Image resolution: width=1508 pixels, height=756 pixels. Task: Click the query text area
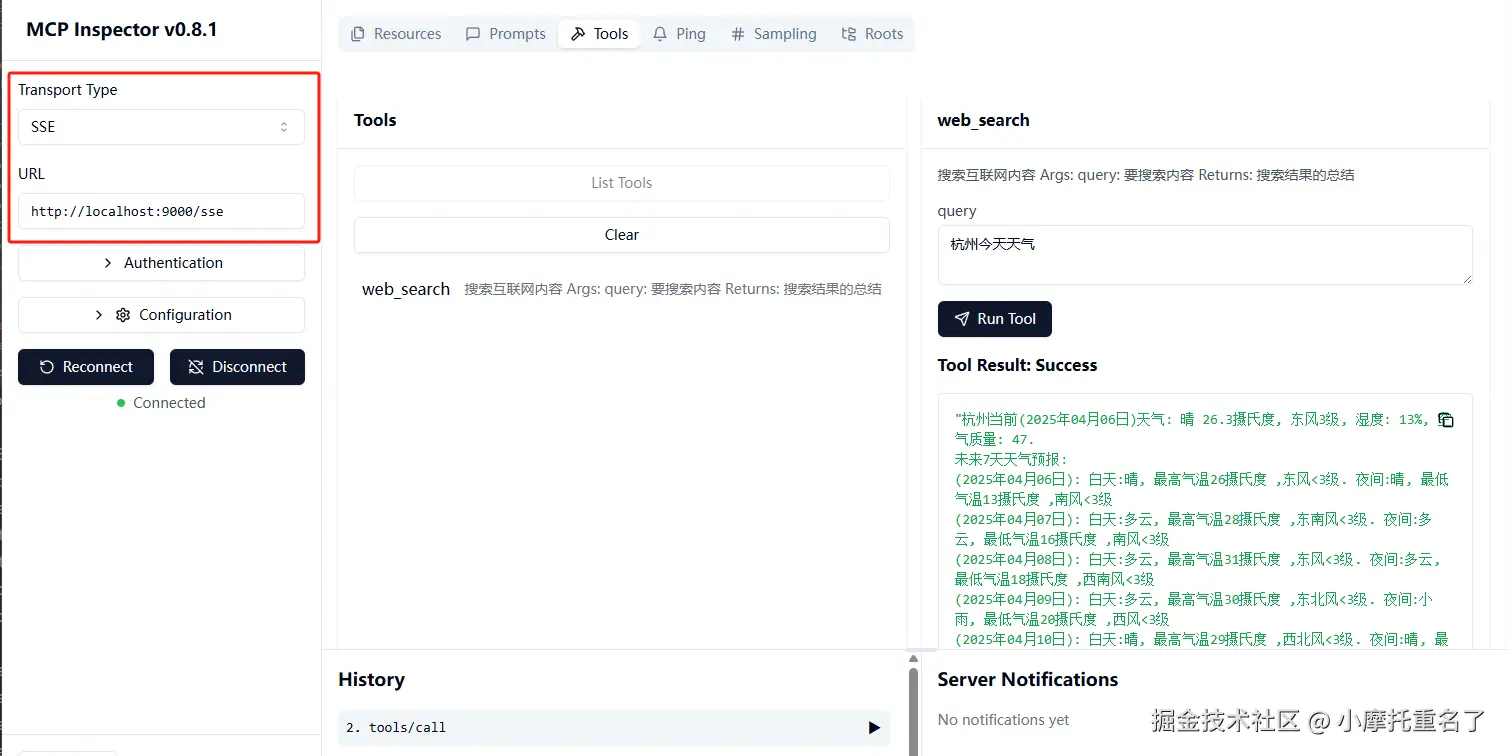pyautogui.click(x=1205, y=255)
